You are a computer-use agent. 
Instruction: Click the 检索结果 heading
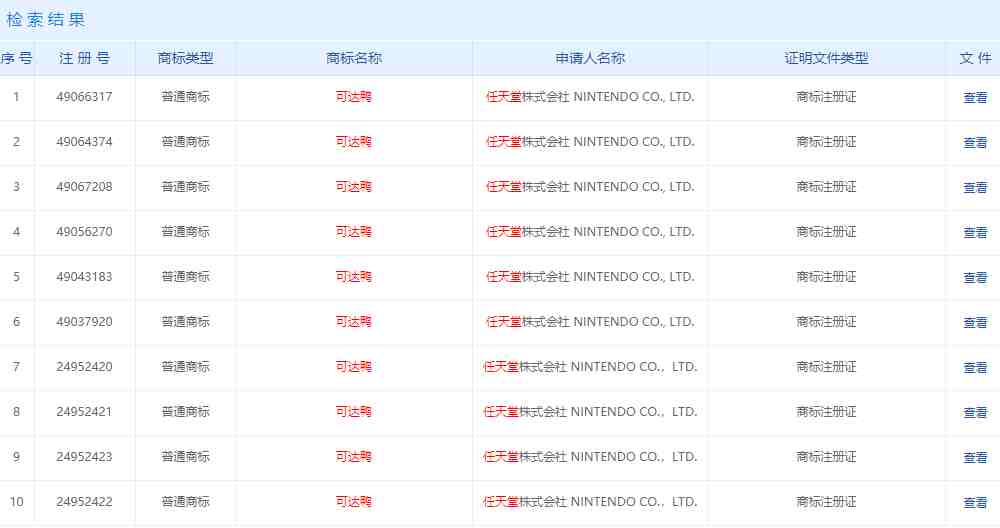[x=46, y=19]
